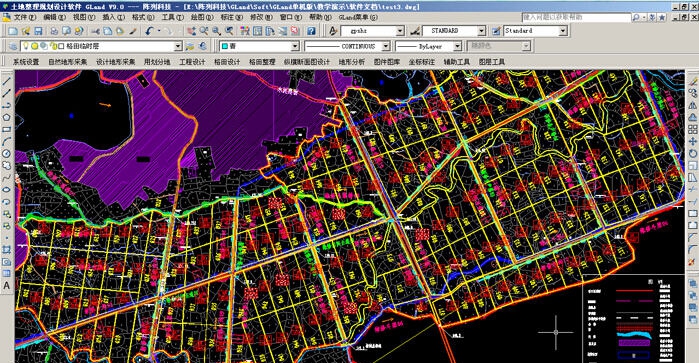
Task: Click the 坐标标注 button
Action: (422, 62)
